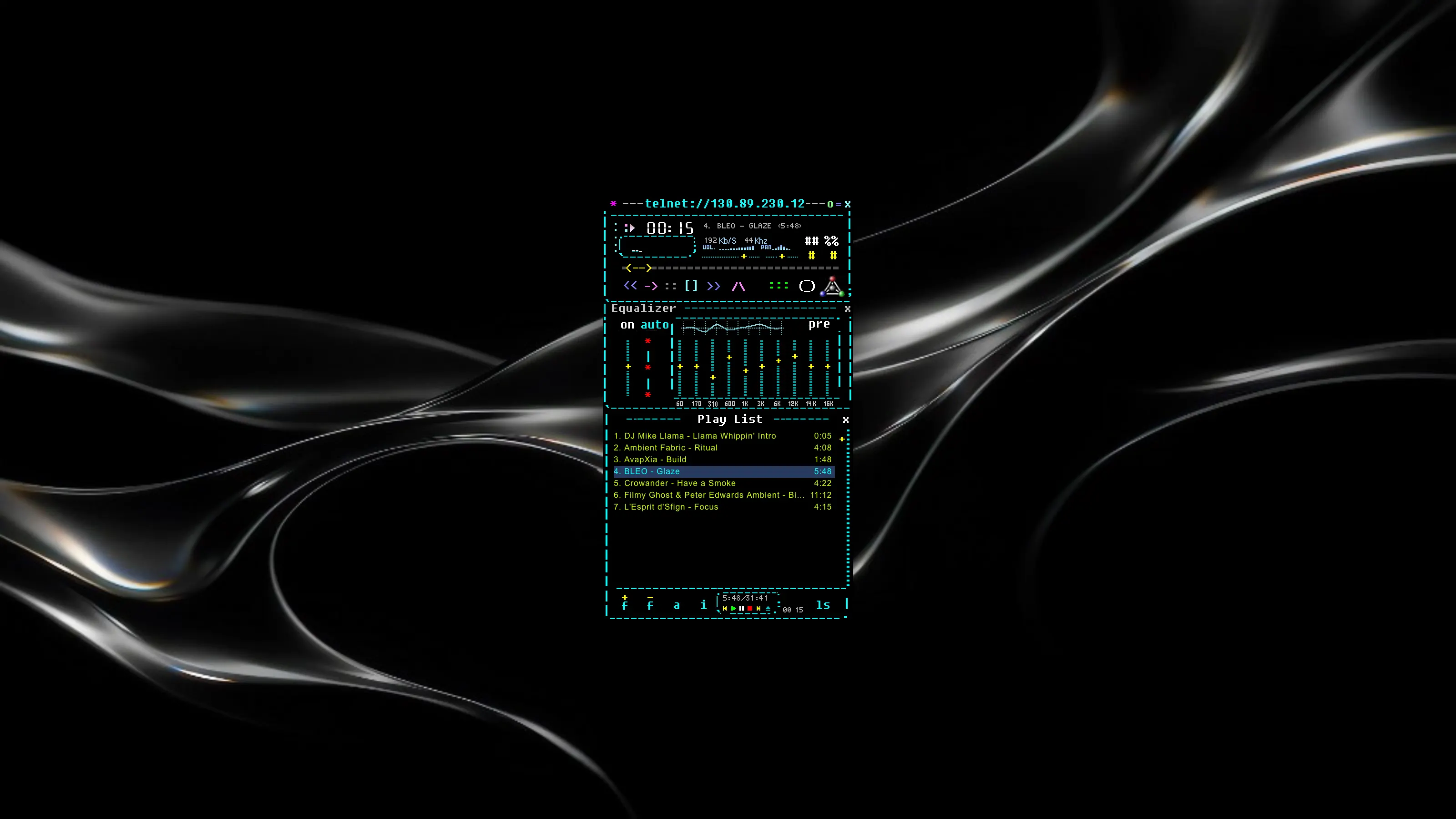This screenshot has width=1456, height=819.
Task: Select track '5. Crowander - Have a Smoke'
Action: [723, 483]
